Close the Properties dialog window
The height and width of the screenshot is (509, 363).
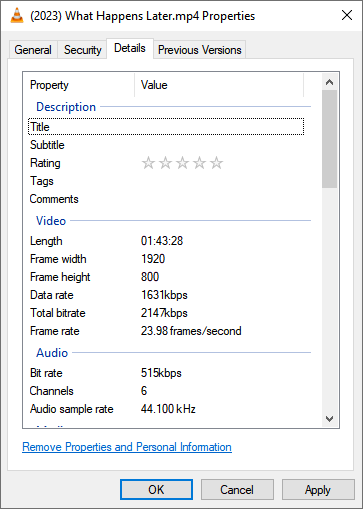(347, 15)
